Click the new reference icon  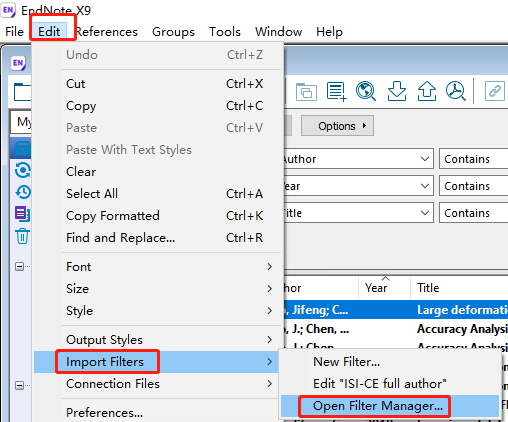(336, 91)
